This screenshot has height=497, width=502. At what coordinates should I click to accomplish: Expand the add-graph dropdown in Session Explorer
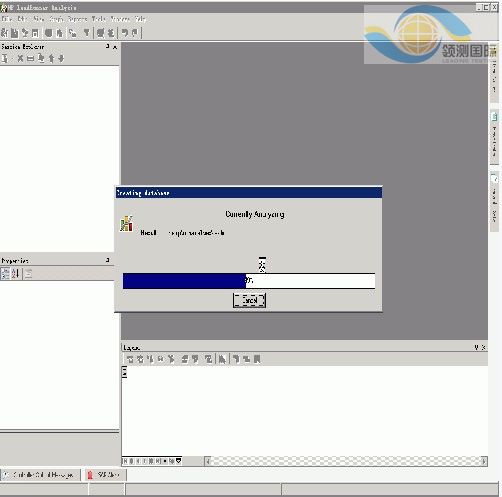point(12,59)
